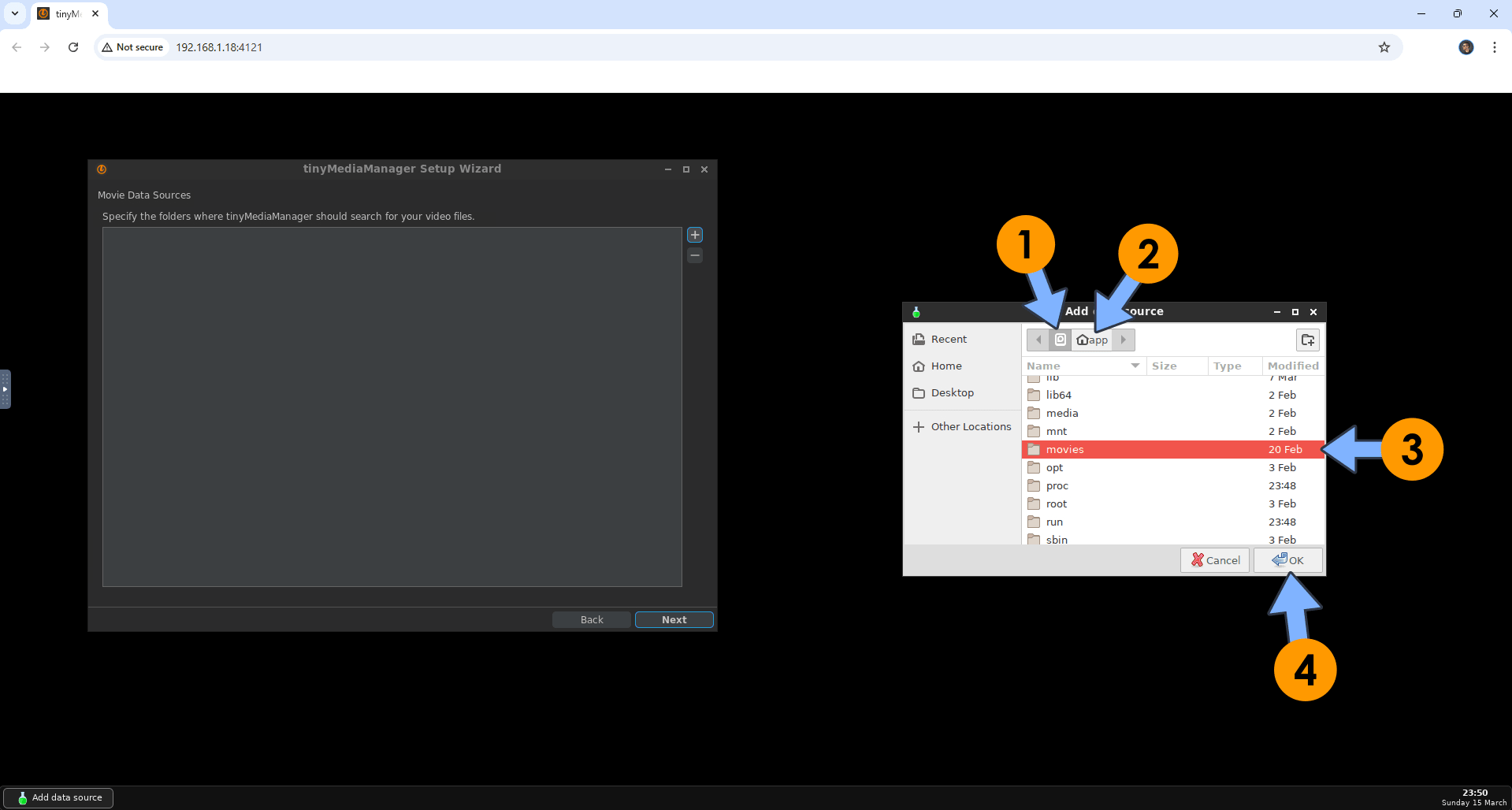Cancel the add data source dialog
This screenshot has width=1512, height=810.
1214,560
